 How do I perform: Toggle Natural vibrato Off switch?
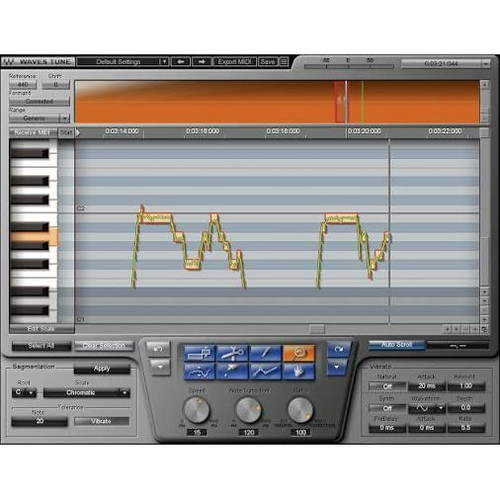click(387, 386)
